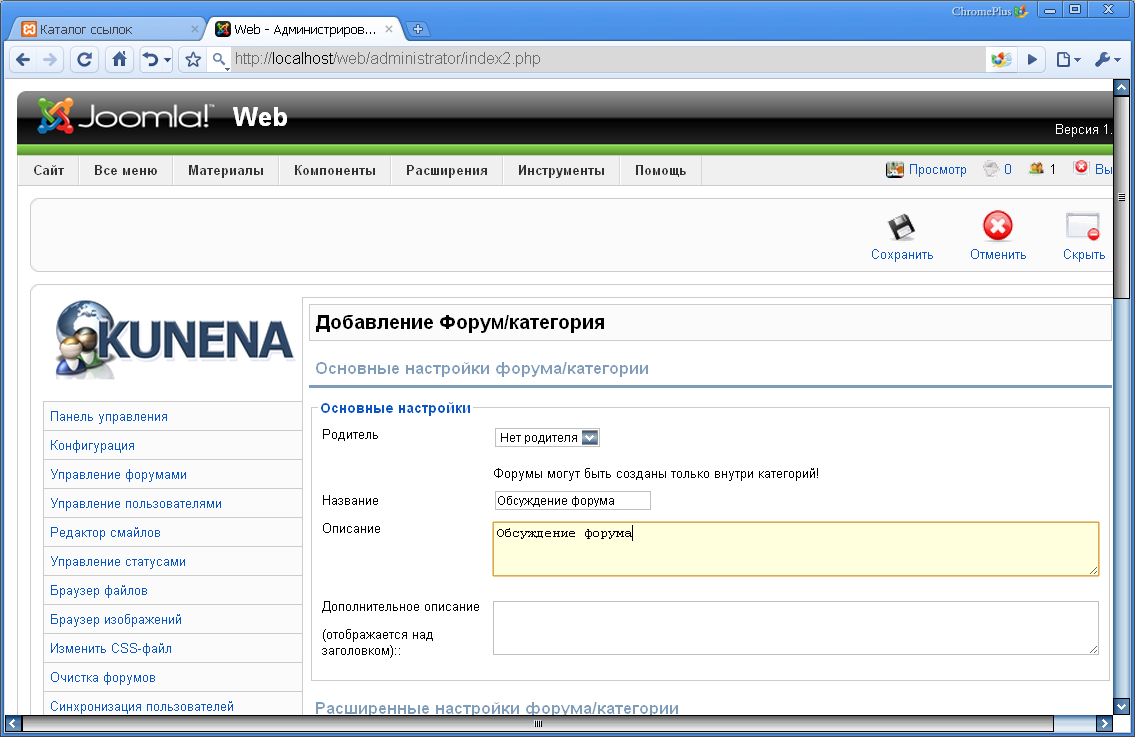The width and height of the screenshot is (1135, 737).
Task: Bookmark page with the star icon
Action: tap(193, 59)
